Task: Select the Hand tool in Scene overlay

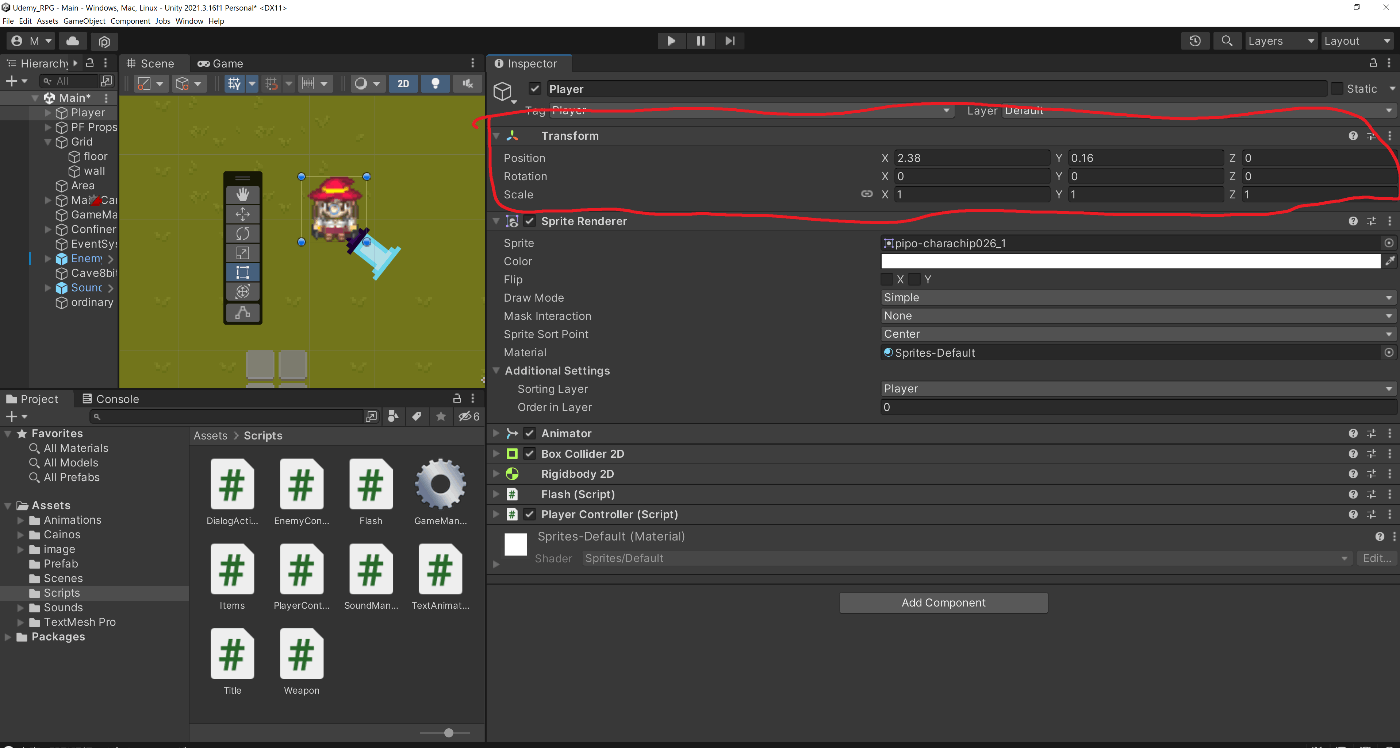Action: [x=242, y=194]
